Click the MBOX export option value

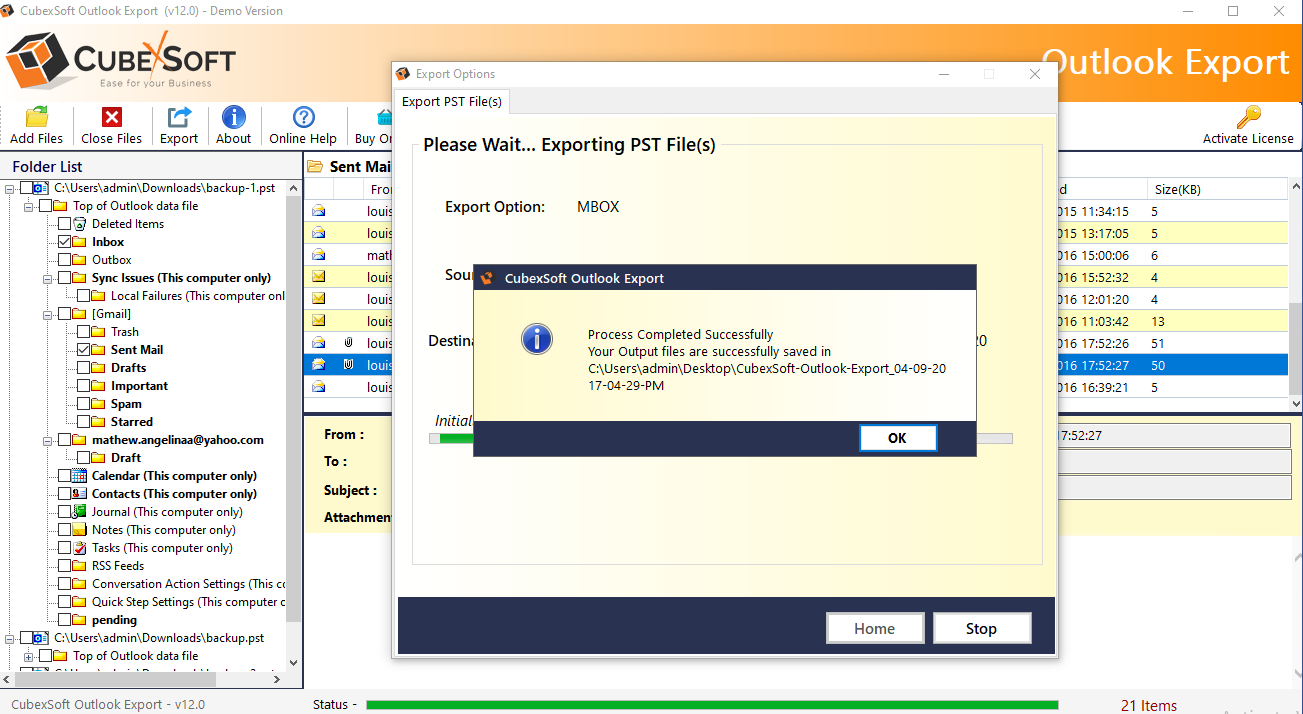(598, 207)
